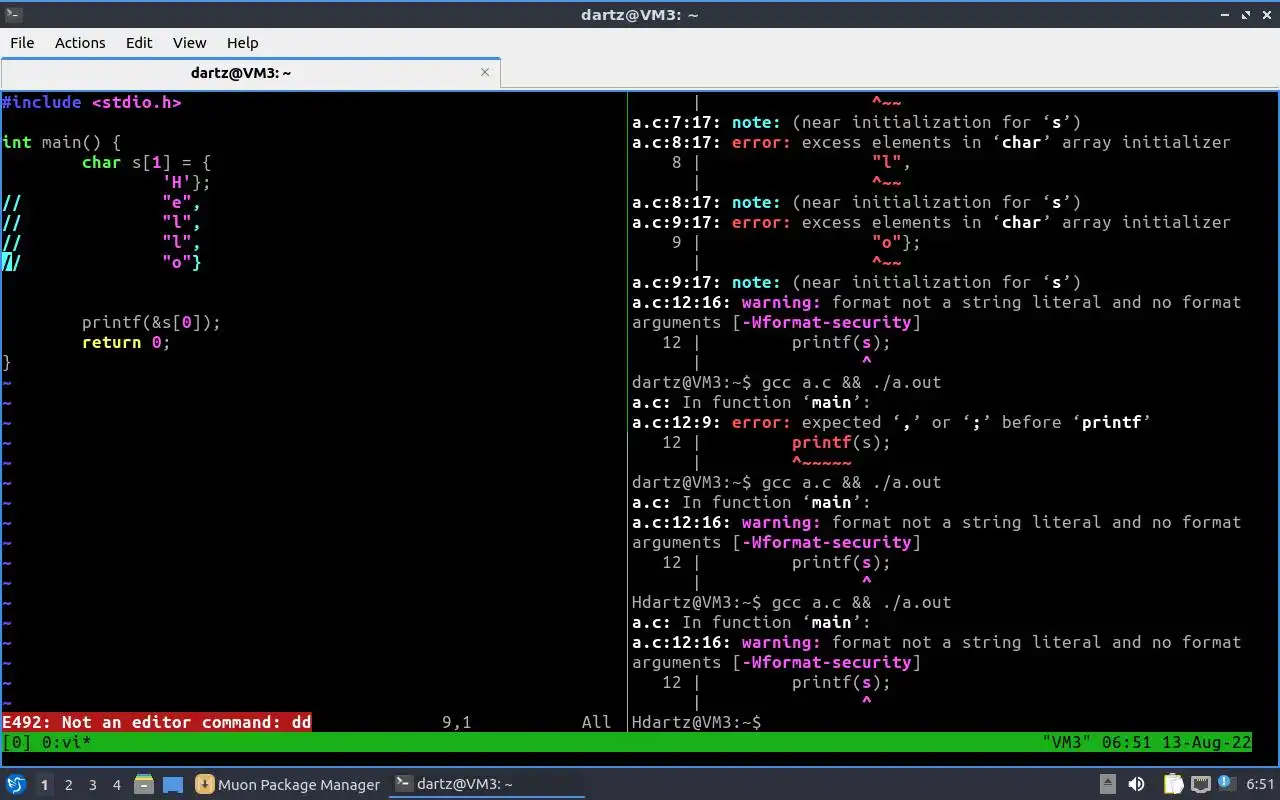
Task: Switch to virtual desktop 3
Action: (93, 785)
